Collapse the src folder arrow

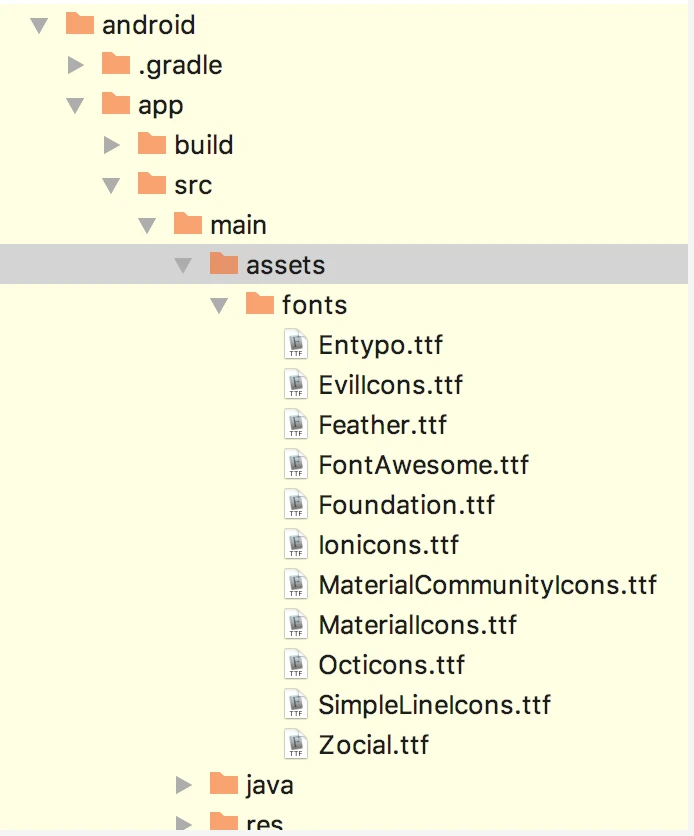tap(111, 185)
